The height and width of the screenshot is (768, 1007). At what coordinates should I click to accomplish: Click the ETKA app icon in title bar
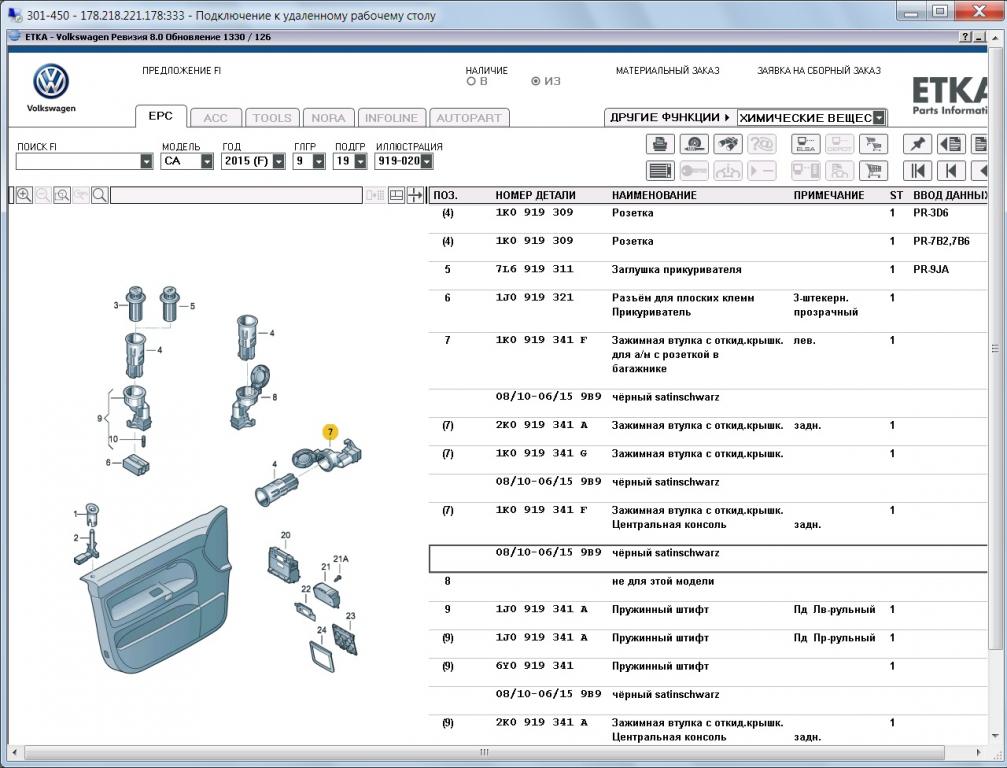pyautogui.click(x=15, y=36)
